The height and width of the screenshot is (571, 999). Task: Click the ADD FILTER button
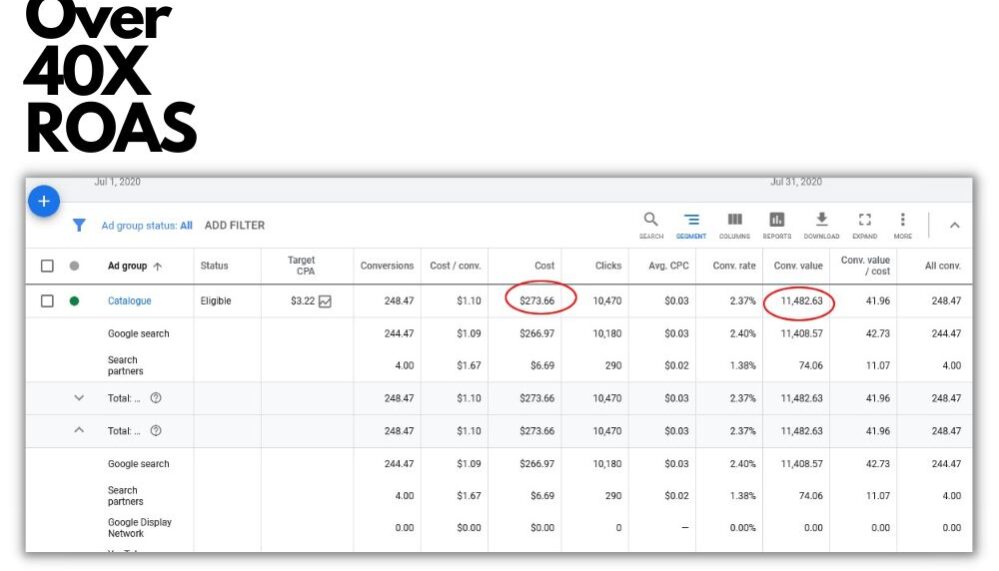coord(235,226)
